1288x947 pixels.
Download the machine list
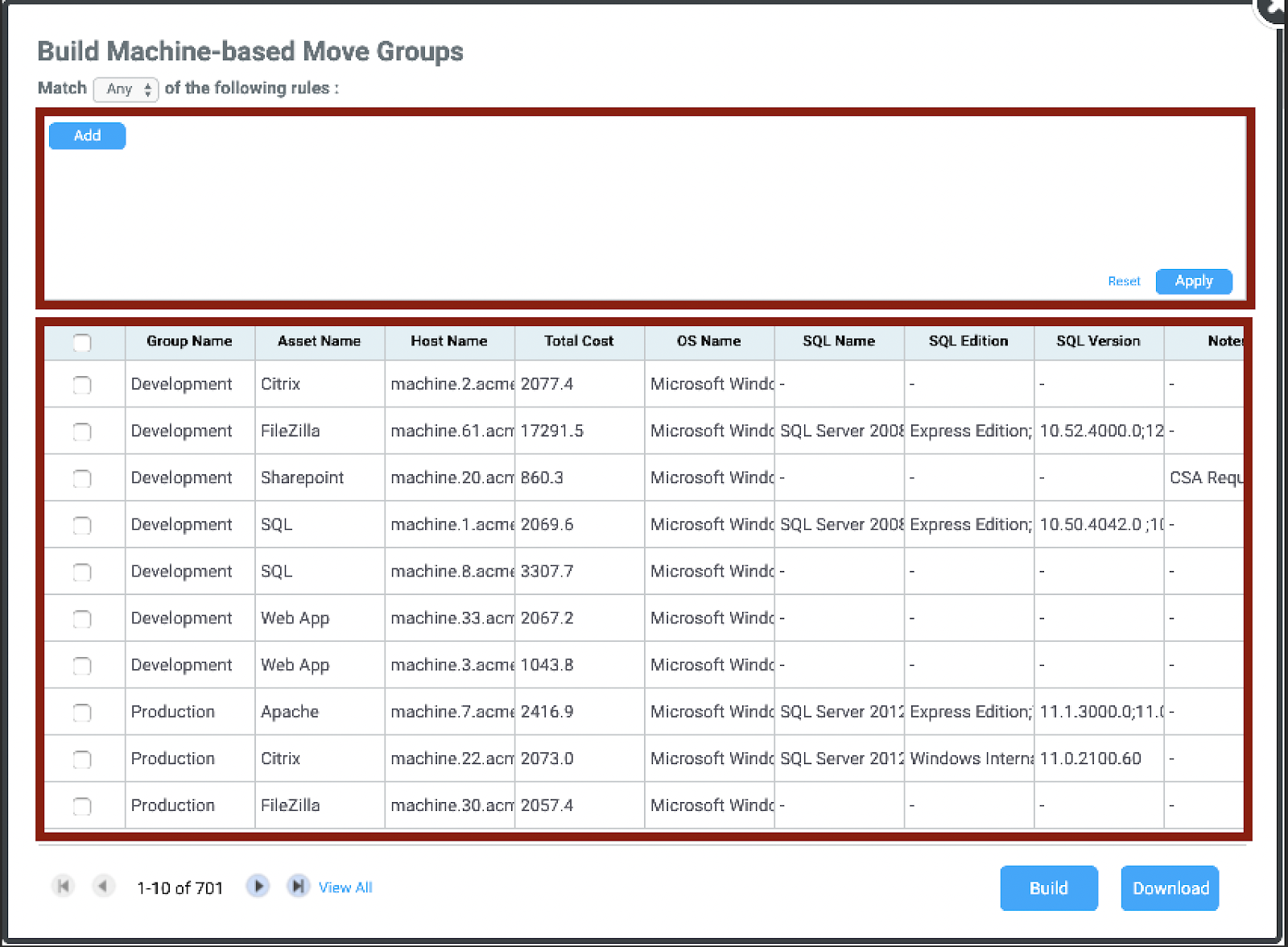[x=1170, y=888]
